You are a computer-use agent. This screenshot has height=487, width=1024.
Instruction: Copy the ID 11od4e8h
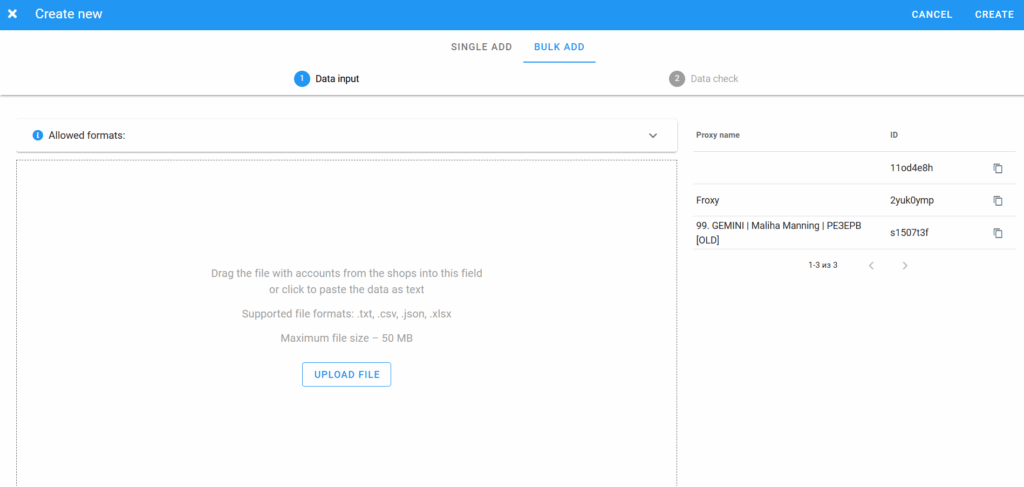point(997,168)
